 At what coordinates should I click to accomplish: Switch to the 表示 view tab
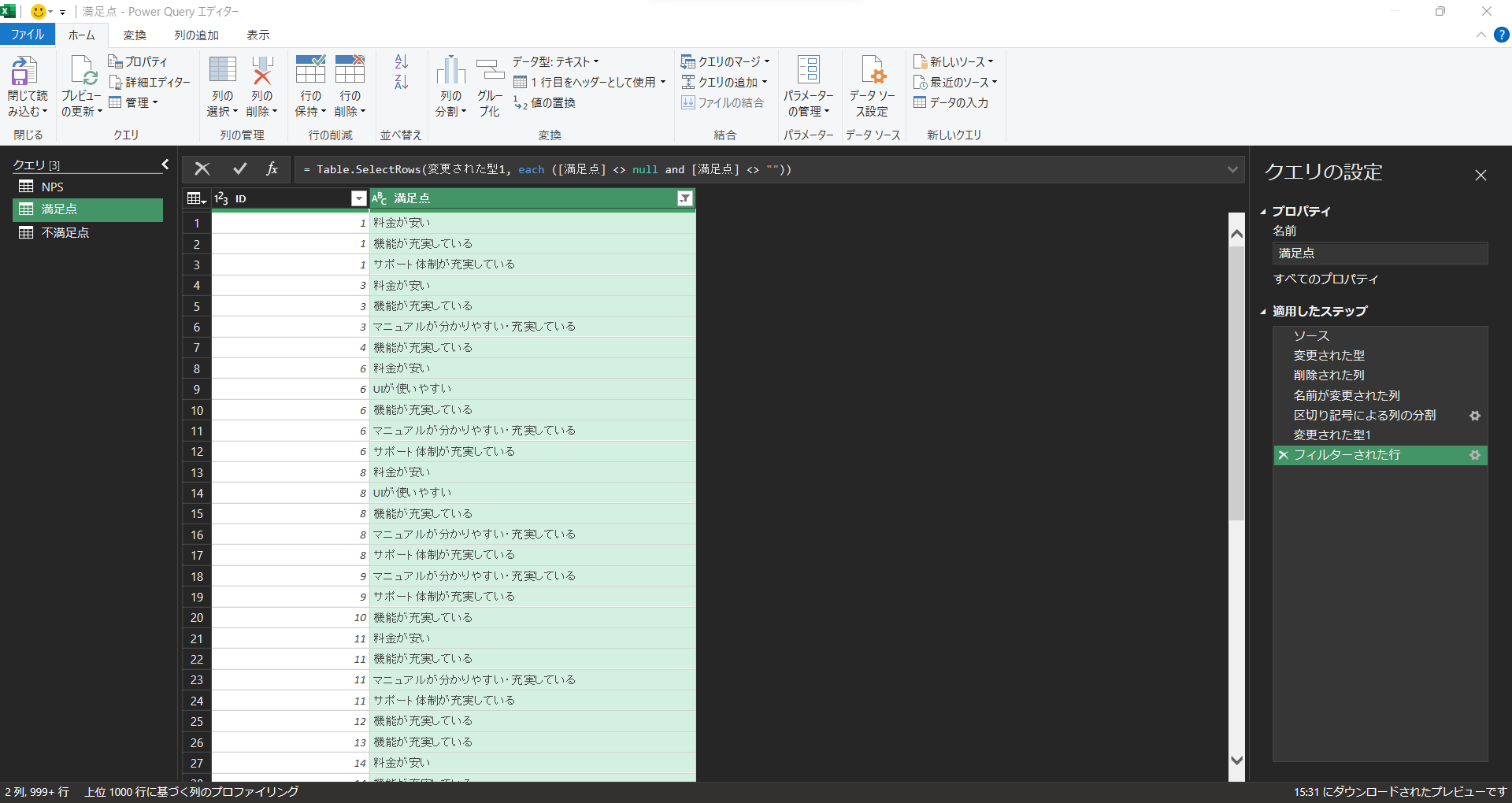[x=258, y=35]
